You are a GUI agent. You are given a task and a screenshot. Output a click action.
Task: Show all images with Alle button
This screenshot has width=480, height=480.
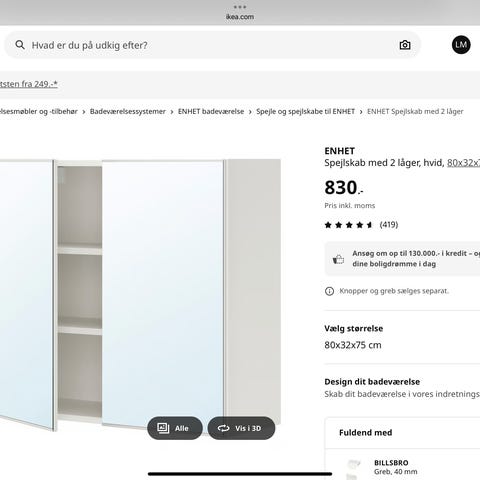[x=175, y=428]
